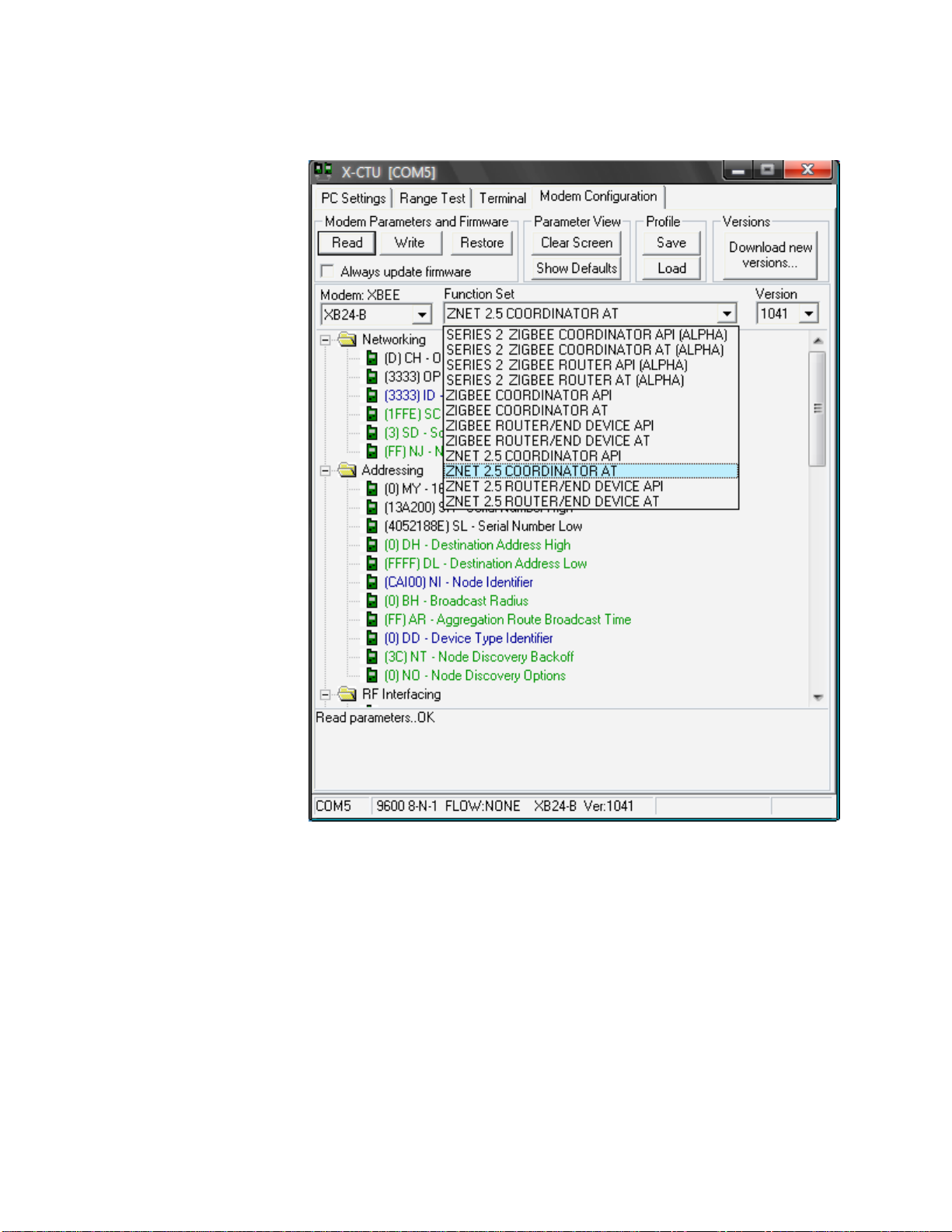Collapse the Addressing tree node
Screen dimensions: 952x1232
pyautogui.click(x=326, y=470)
